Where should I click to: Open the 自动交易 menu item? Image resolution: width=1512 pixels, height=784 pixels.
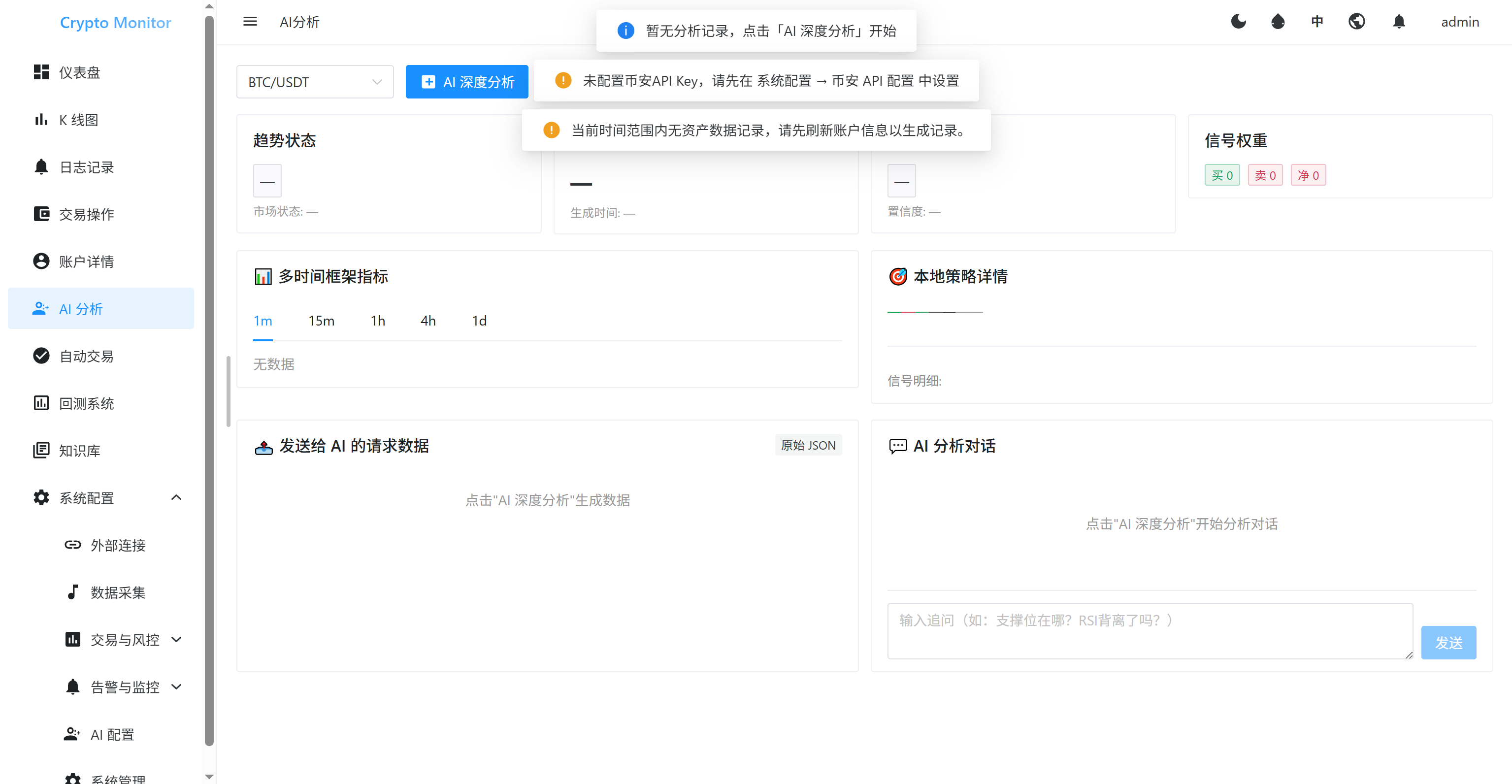[101, 356]
